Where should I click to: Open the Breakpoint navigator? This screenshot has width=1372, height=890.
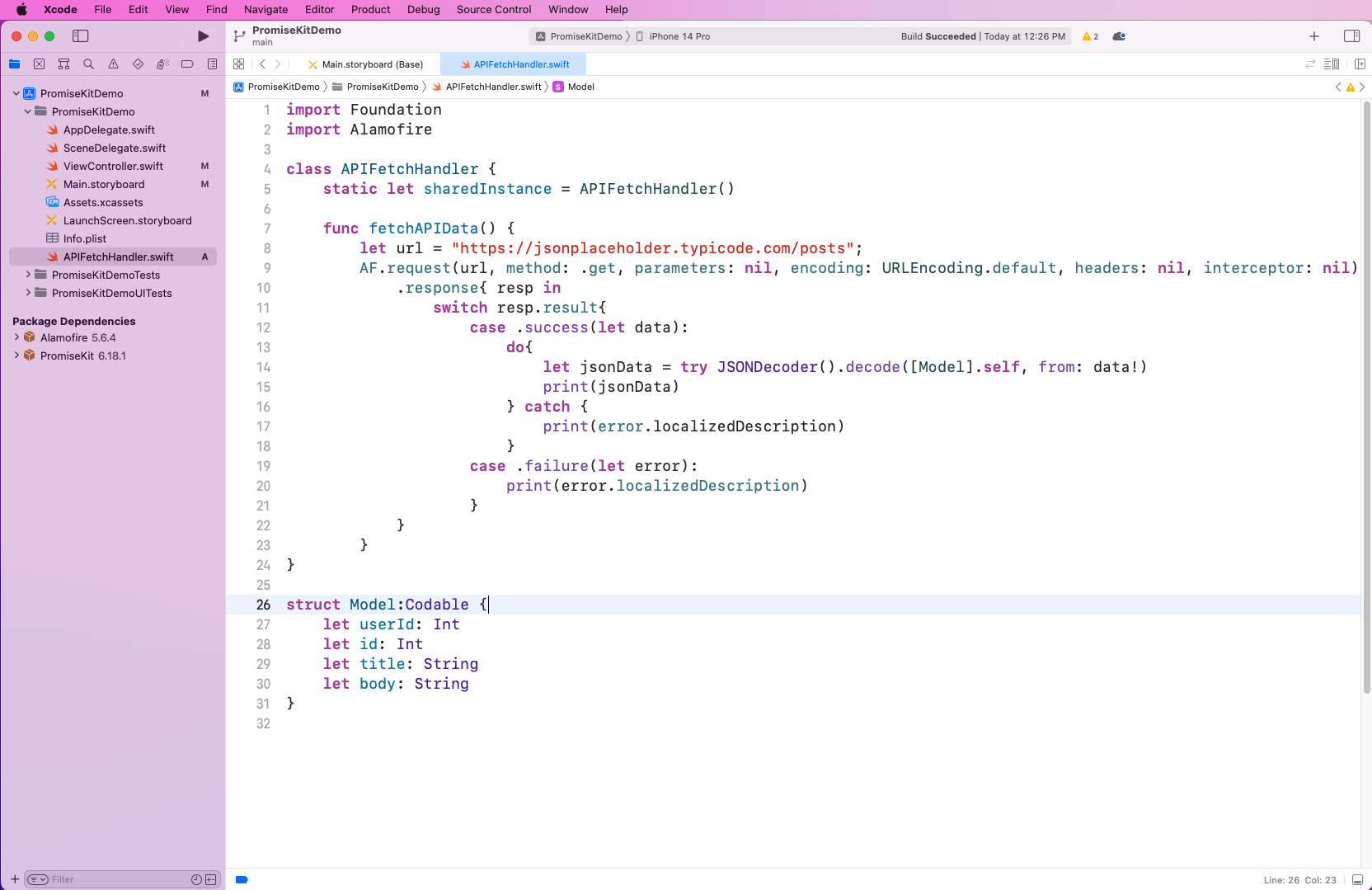pyautogui.click(x=187, y=64)
